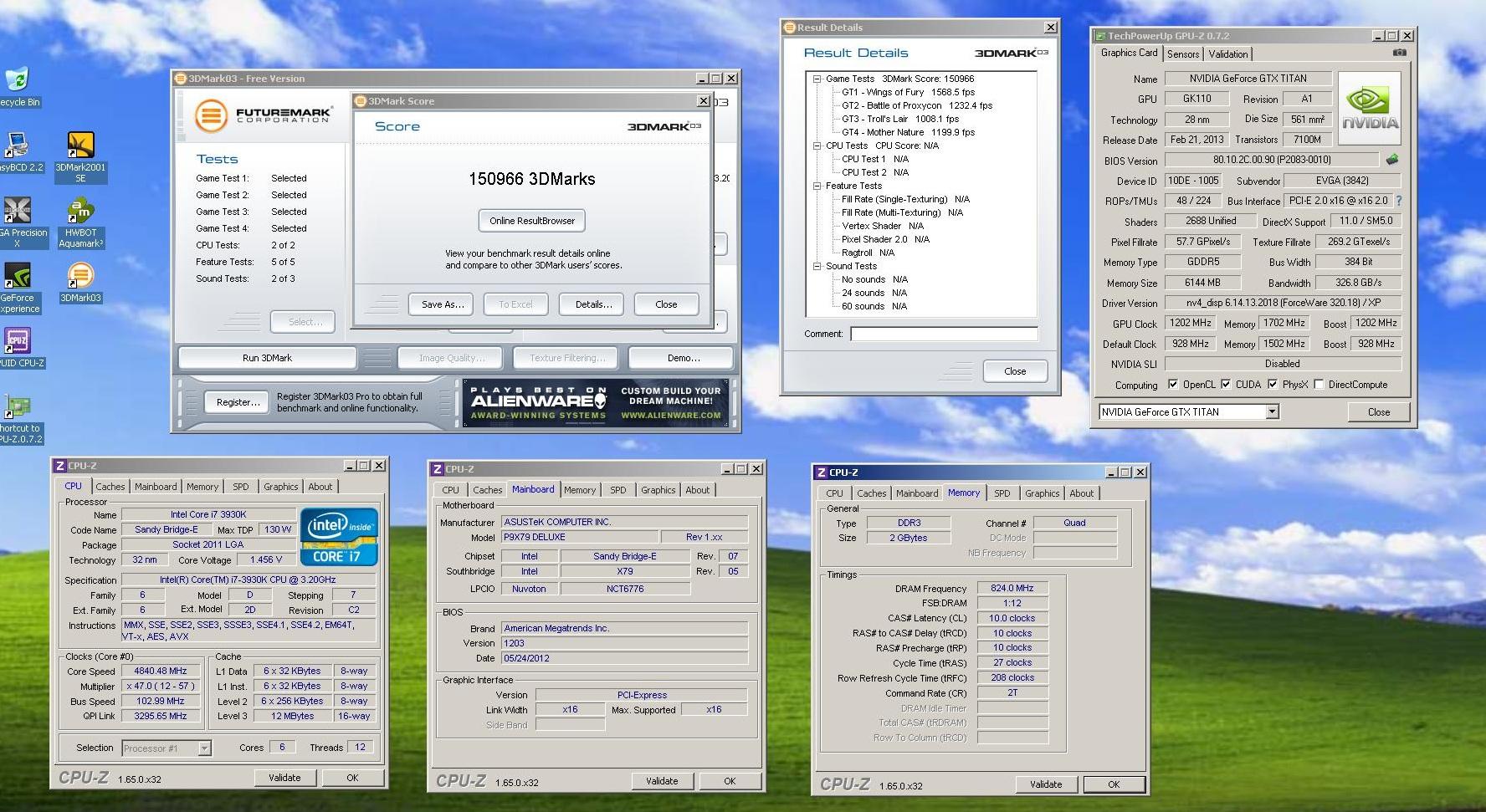This screenshot has height=812, width=1486.
Task: Open 3DMark2001 SE desktop icon
Action: tap(80, 146)
